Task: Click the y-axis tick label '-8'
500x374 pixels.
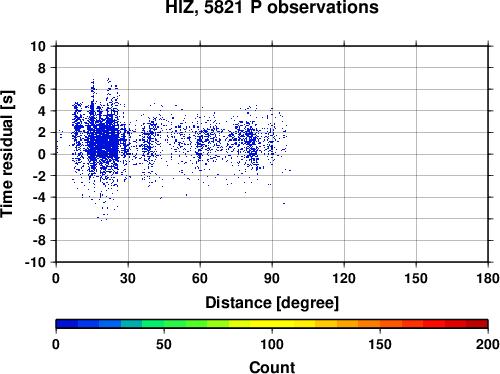Action: tap(39, 241)
